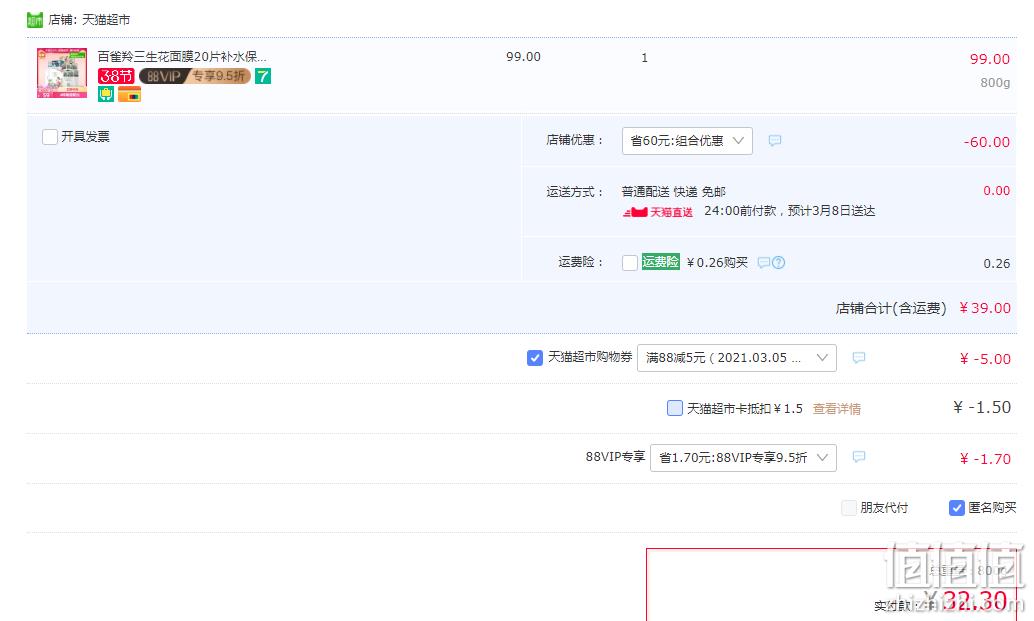1034x621 pixels.
Task: Click the quantity value 1 in the product row
Action: tap(644, 57)
